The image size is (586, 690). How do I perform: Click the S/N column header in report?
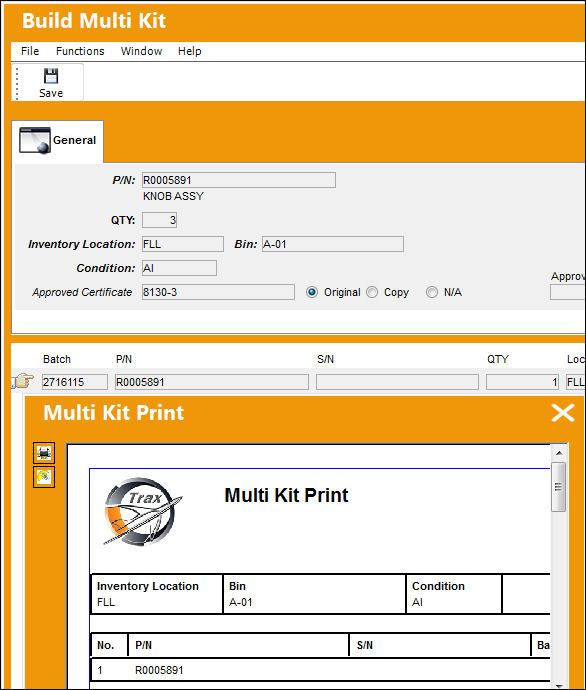pos(365,645)
